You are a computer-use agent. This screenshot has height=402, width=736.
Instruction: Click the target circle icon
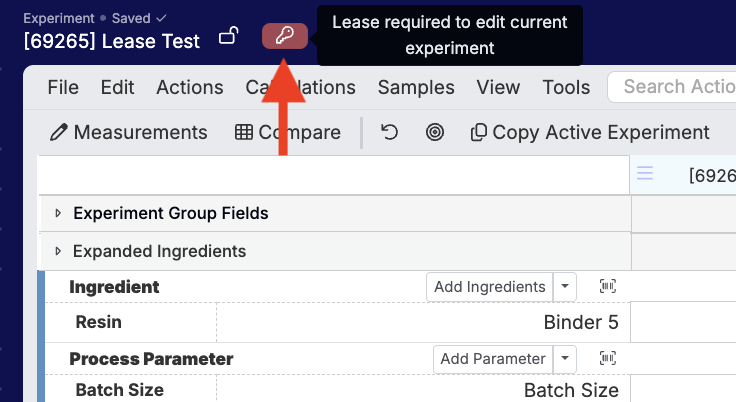[435, 132]
